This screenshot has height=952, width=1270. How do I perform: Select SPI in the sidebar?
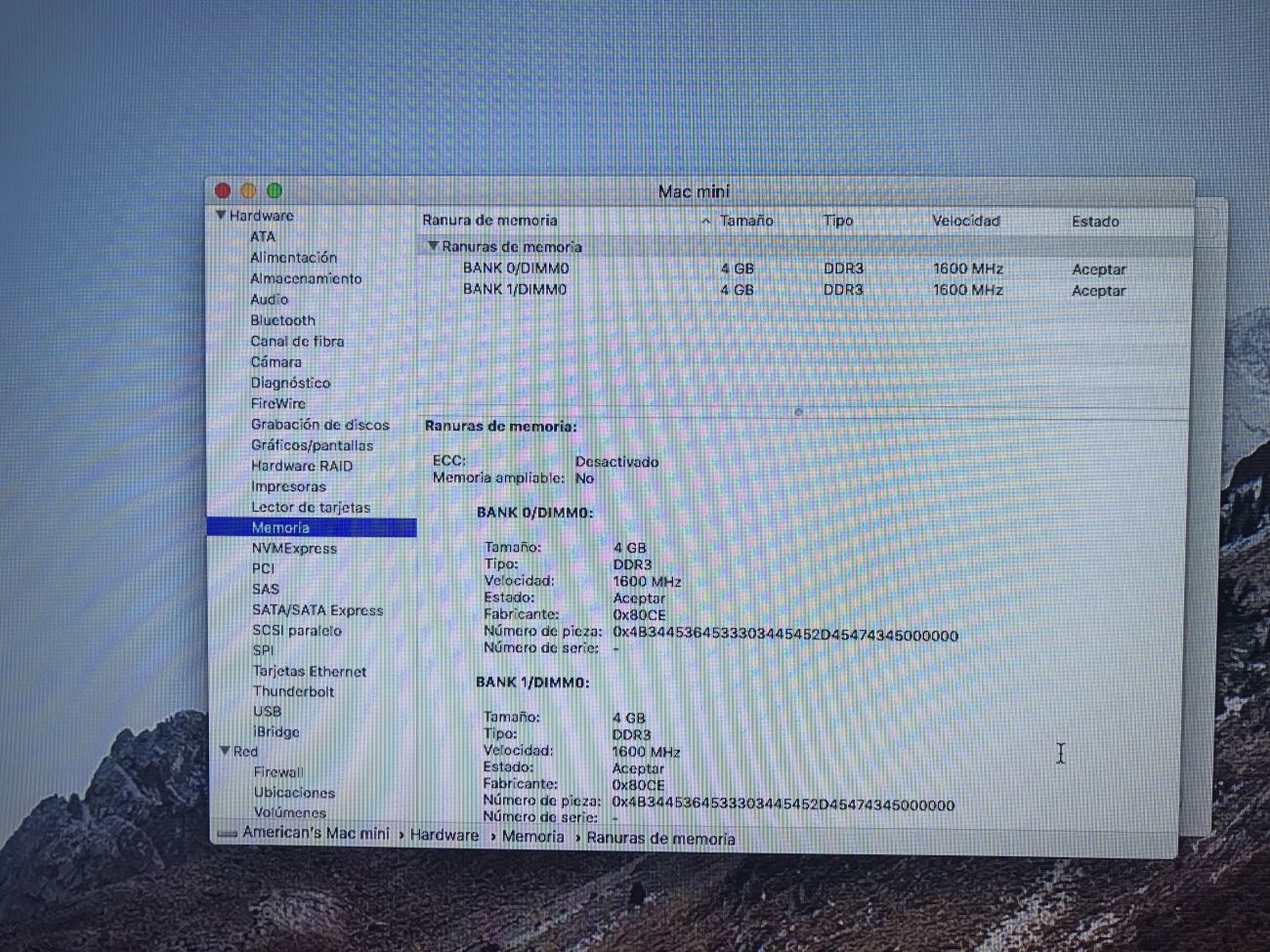pos(263,650)
